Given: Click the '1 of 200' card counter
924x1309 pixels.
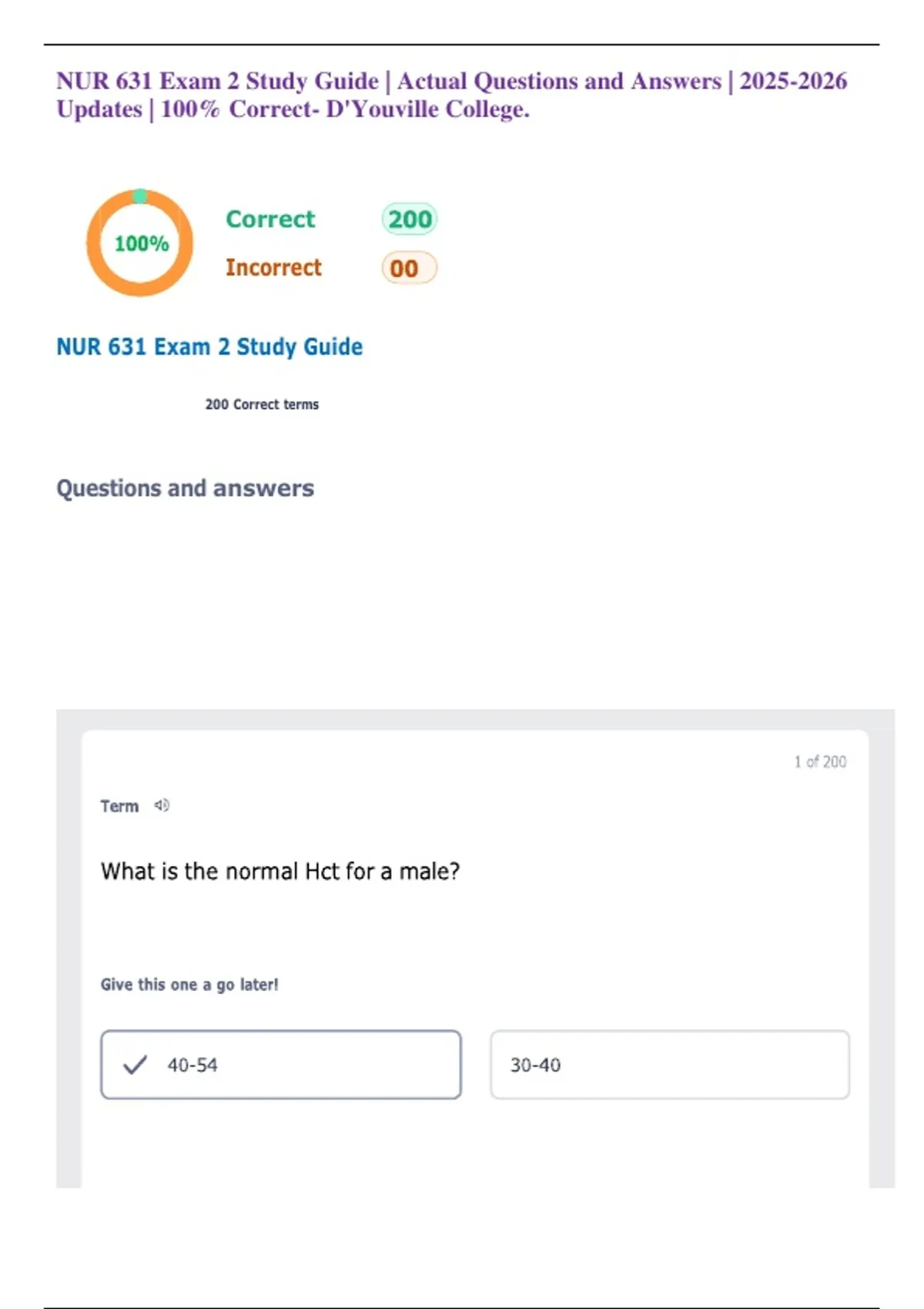Looking at the screenshot, I should click(820, 762).
